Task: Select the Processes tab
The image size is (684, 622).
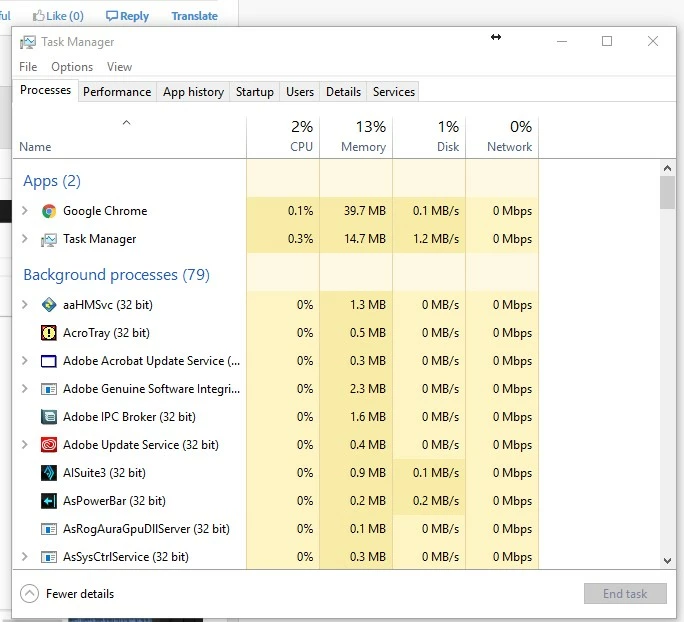Action: [45, 90]
